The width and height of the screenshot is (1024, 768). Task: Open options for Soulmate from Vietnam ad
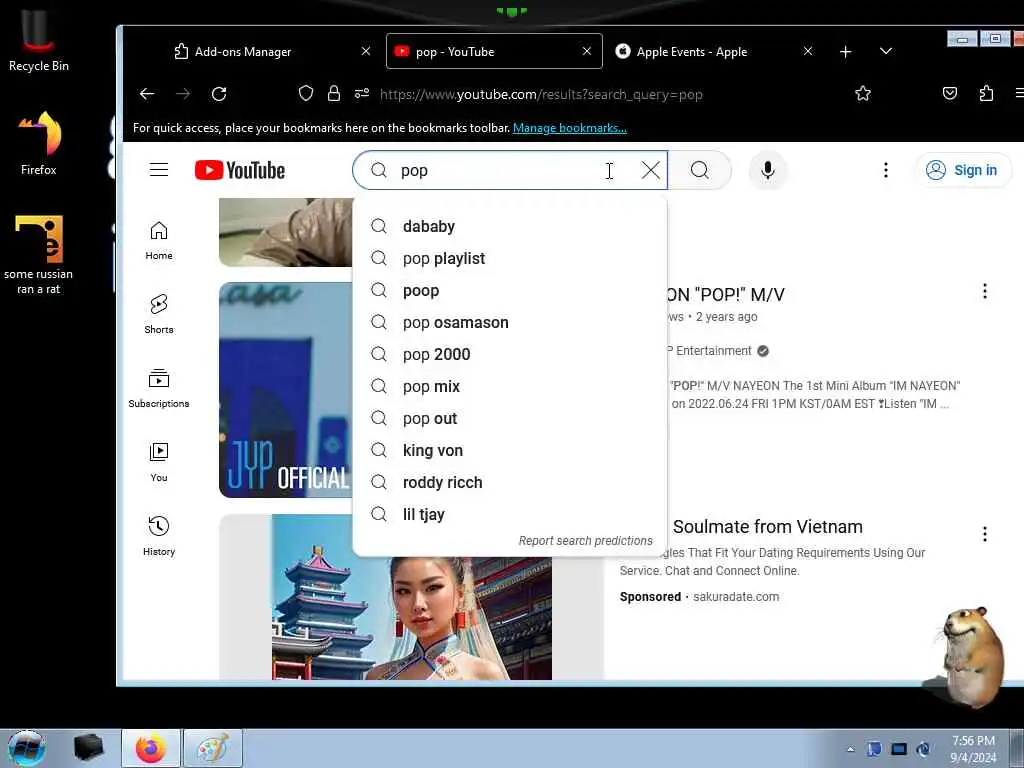[985, 534]
